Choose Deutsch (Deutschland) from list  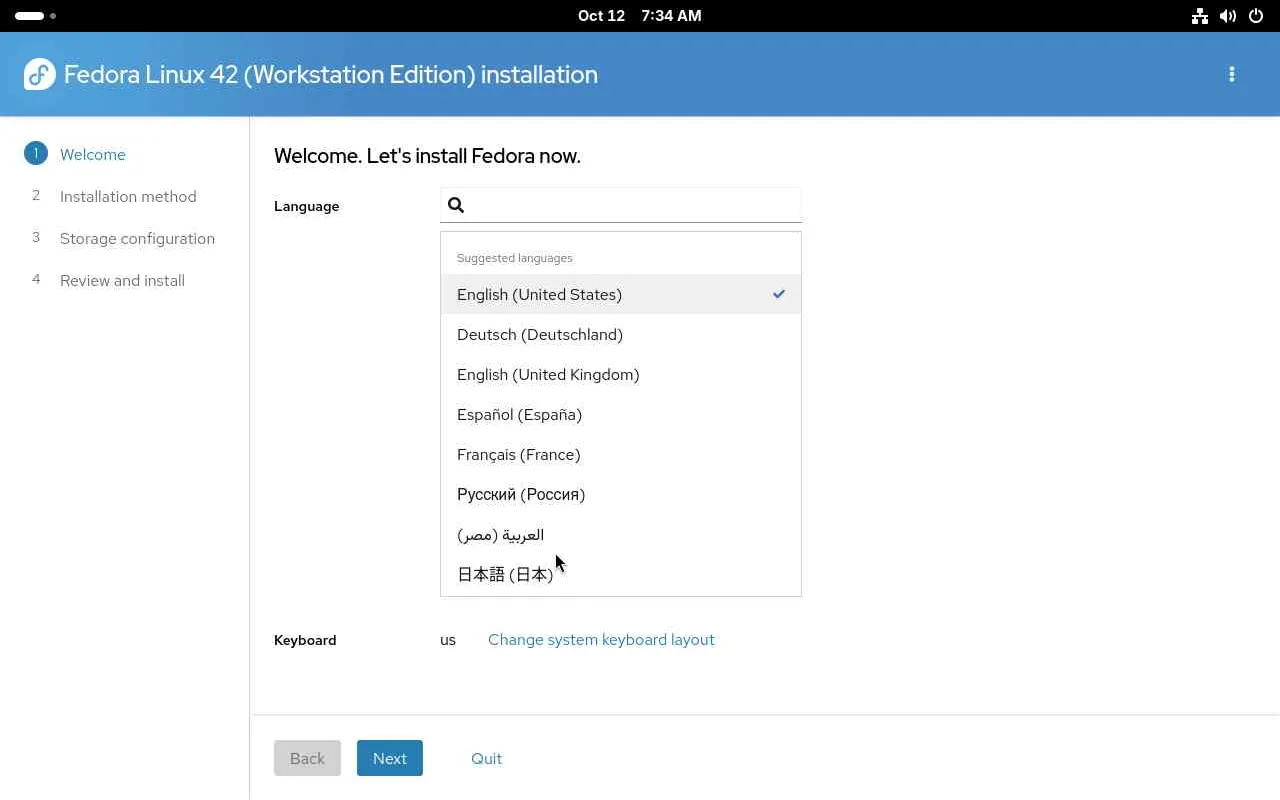coord(540,334)
